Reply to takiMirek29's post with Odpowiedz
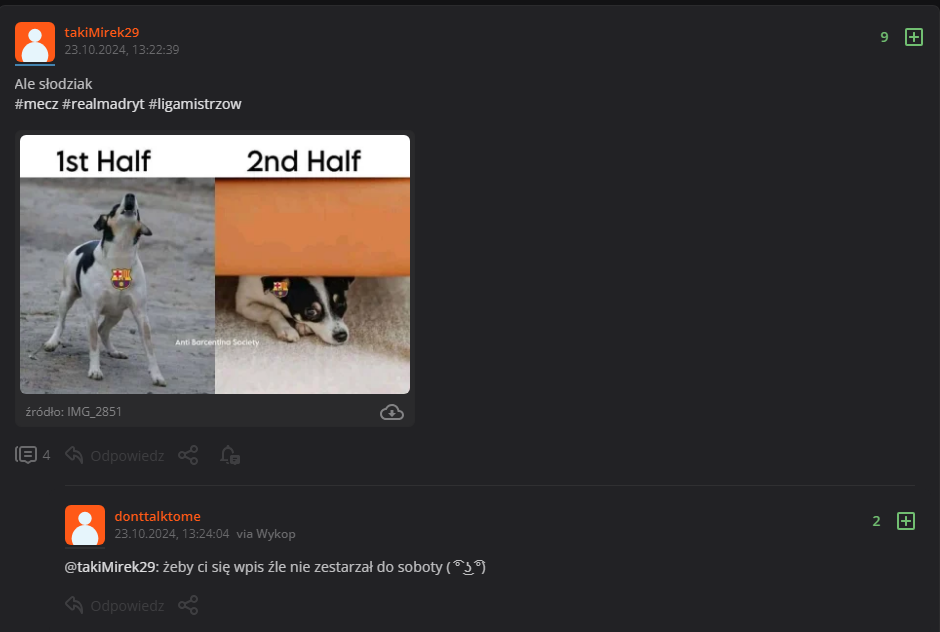Screen dimensions: 940x632 (x=115, y=456)
